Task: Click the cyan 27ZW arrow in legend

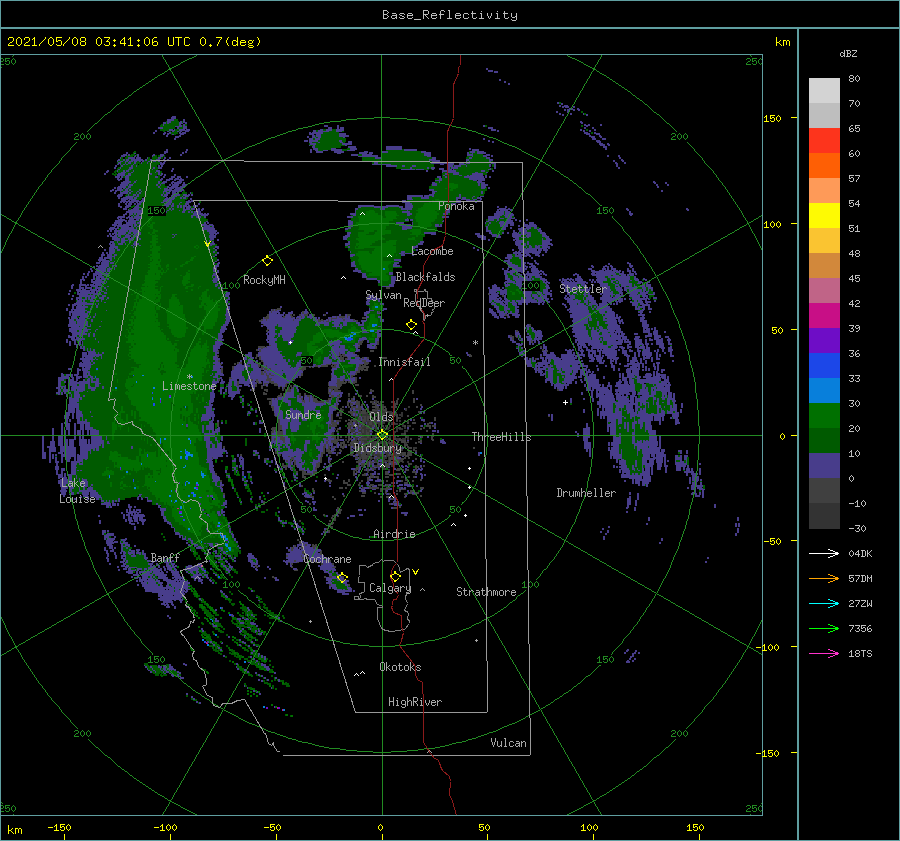Action: 824,603
